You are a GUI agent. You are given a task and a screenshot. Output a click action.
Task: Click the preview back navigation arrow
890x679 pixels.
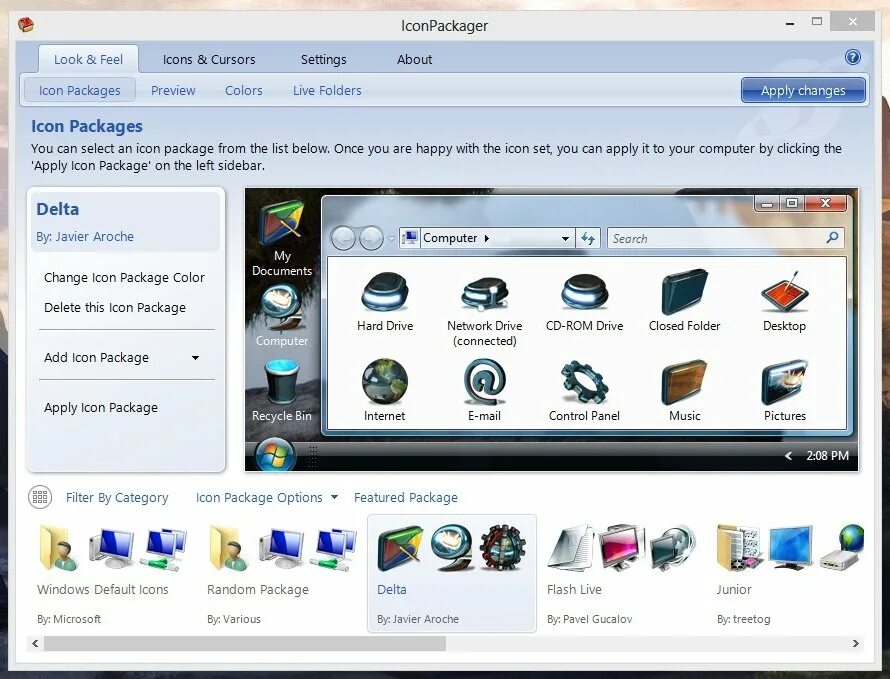point(343,238)
